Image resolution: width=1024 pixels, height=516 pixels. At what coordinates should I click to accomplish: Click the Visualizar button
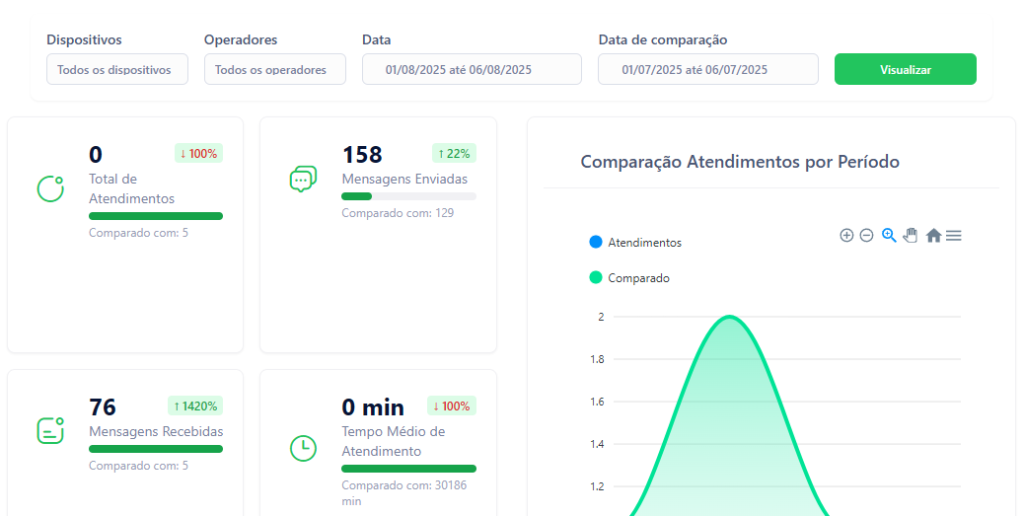coord(905,69)
